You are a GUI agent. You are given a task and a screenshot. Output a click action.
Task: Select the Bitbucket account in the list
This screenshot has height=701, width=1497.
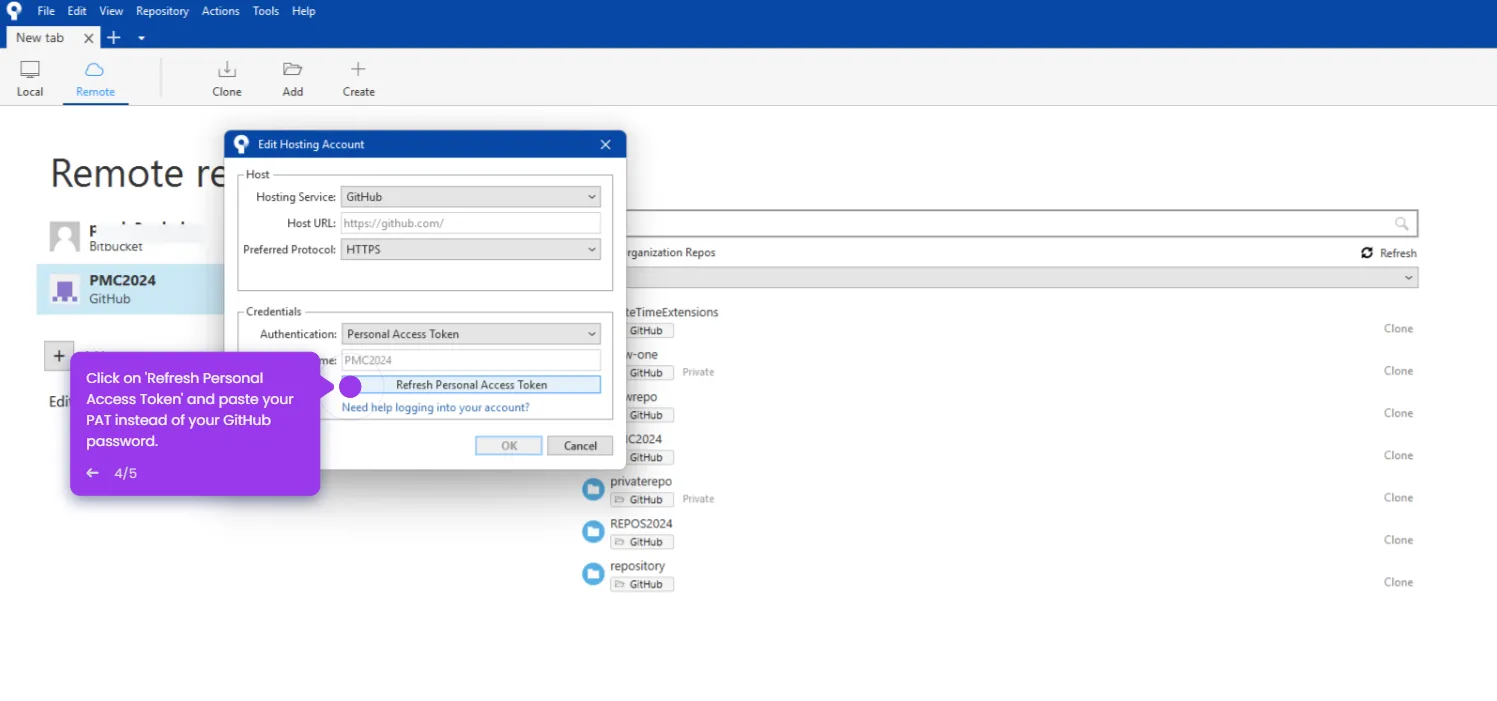point(130,237)
